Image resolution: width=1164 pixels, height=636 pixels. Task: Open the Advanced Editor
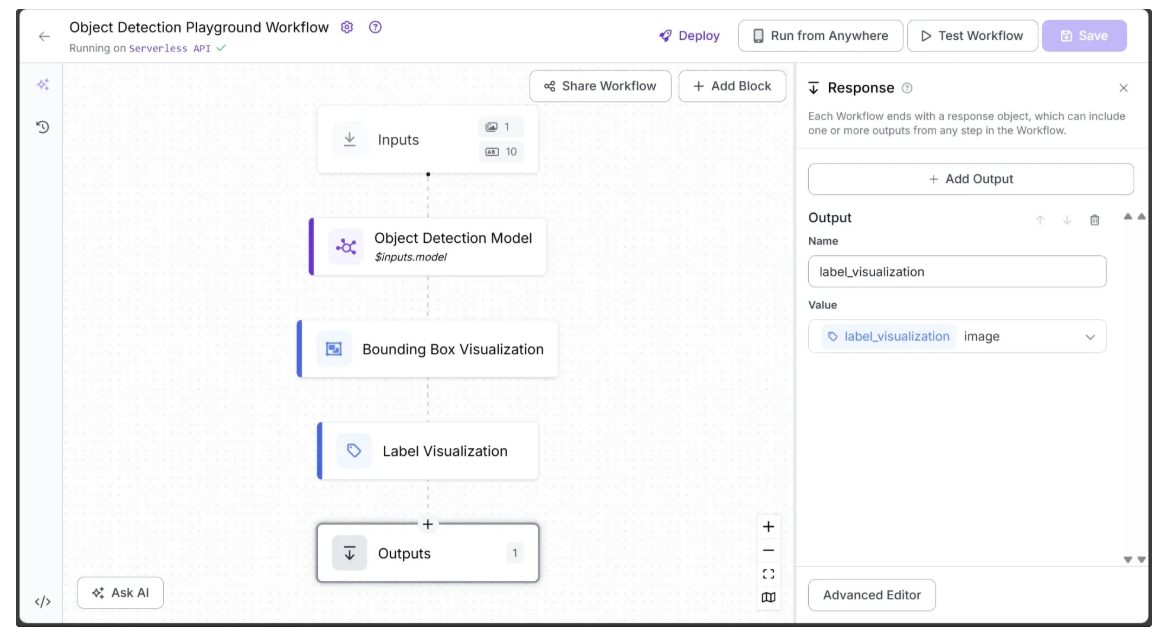[871, 595]
